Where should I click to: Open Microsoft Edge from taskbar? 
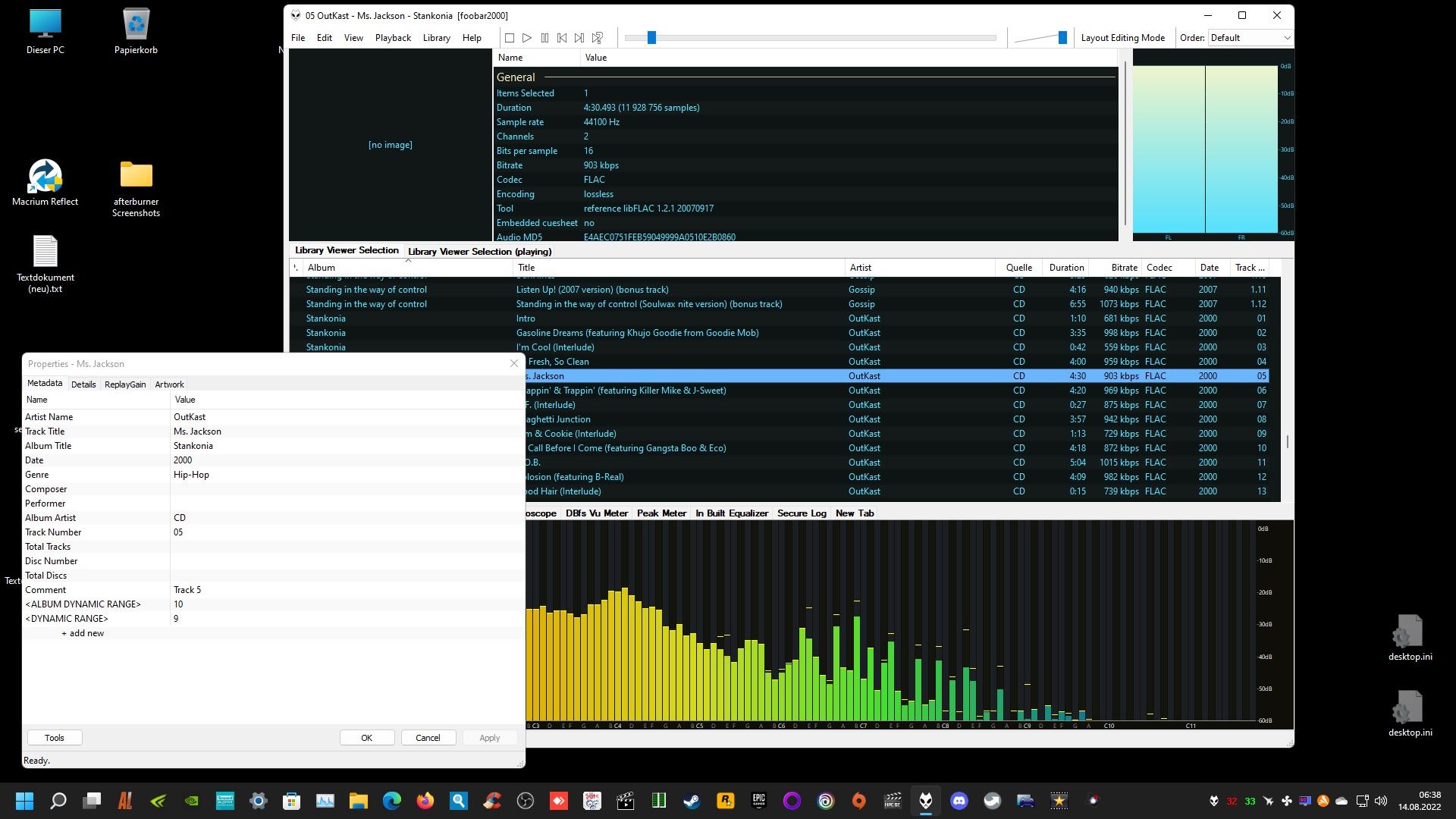(x=391, y=801)
